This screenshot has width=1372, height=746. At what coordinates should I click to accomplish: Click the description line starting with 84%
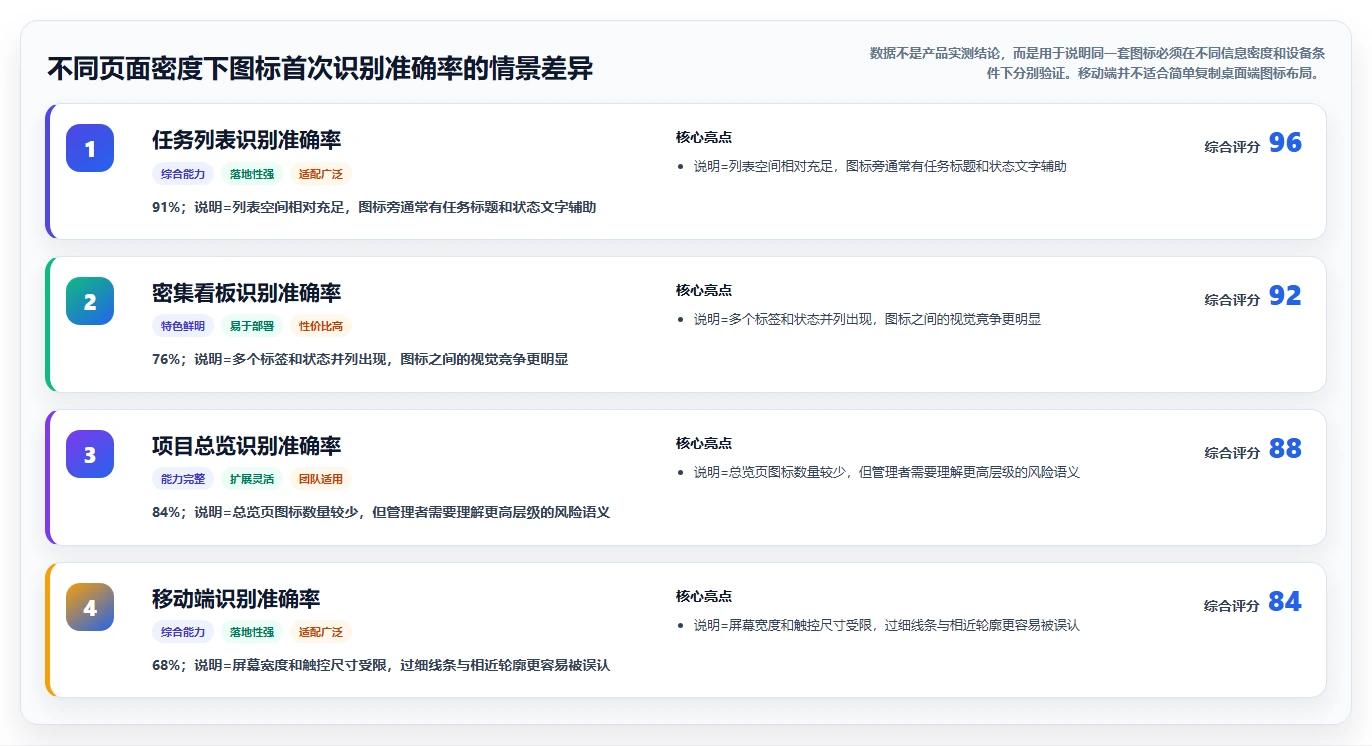[x=381, y=512]
